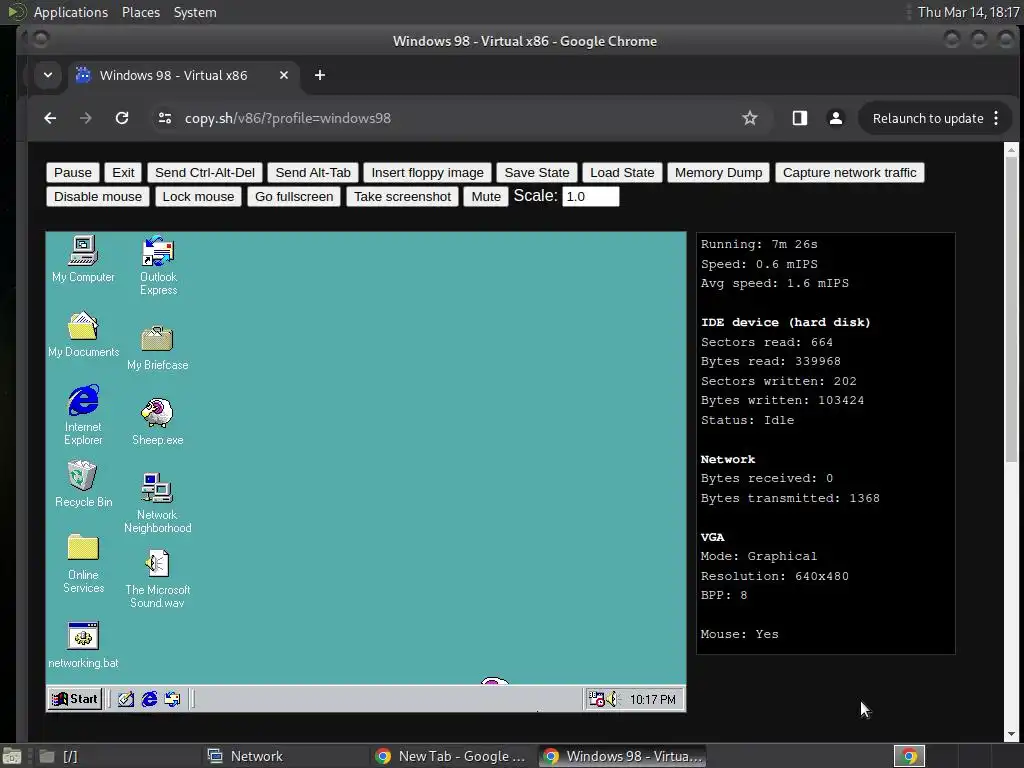
Task: Open My Computer desktop icon
Action: [x=83, y=259]
